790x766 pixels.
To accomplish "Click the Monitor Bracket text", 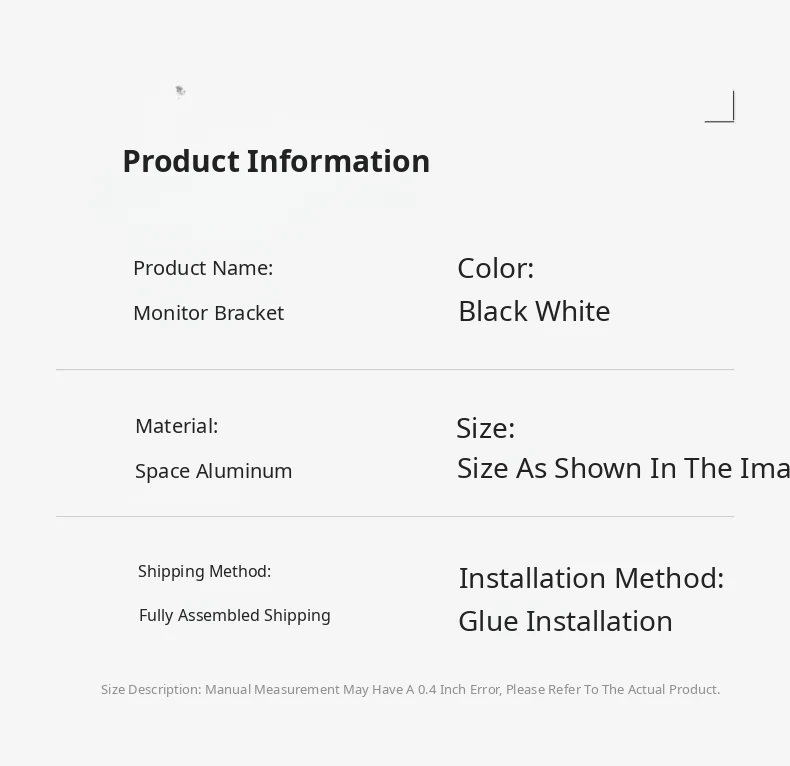I will (208, 313).
